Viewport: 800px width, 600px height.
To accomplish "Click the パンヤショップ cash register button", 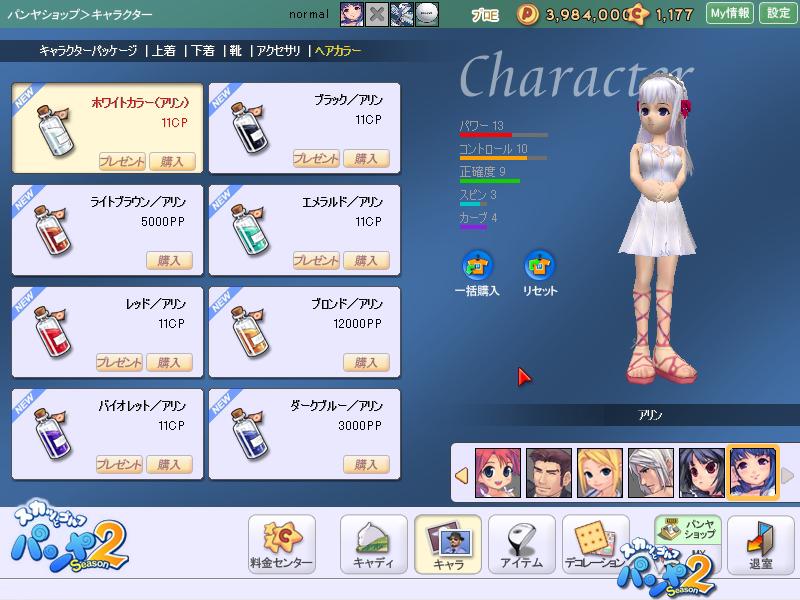I will pyautogui.click(x=688, y=529).
